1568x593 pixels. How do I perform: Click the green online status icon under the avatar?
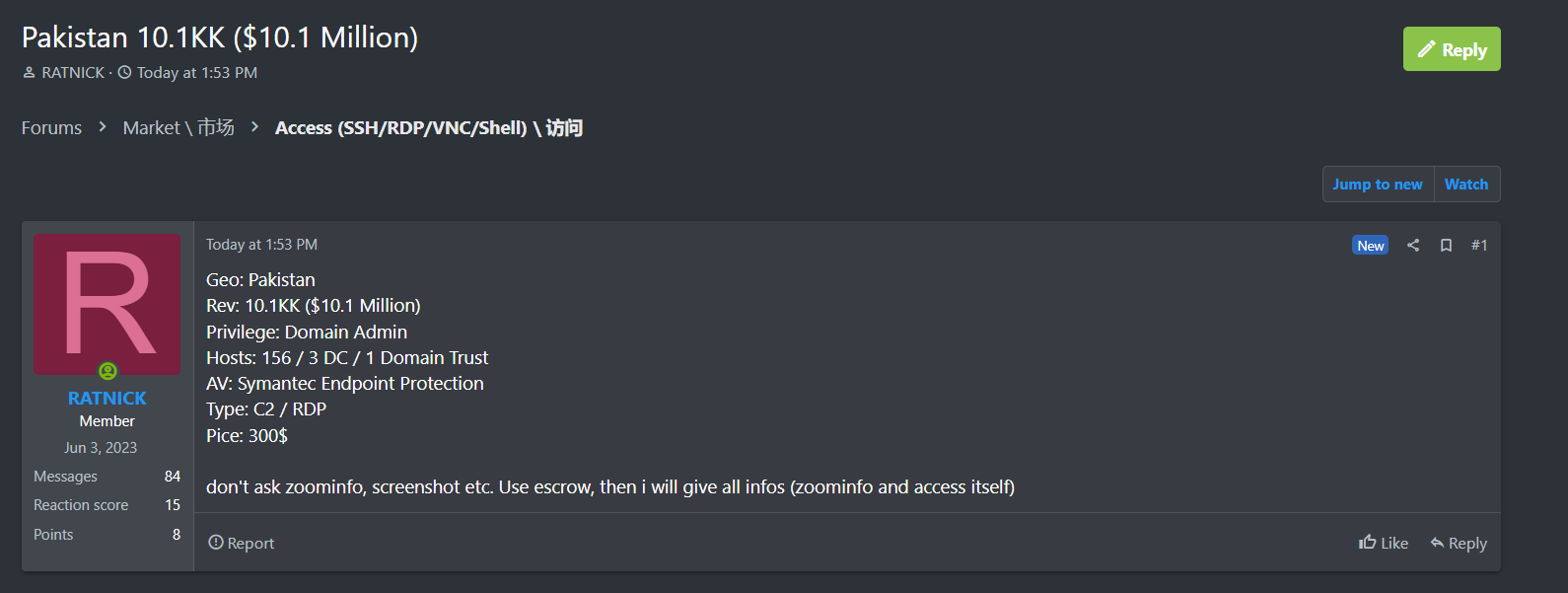point(107,371)
